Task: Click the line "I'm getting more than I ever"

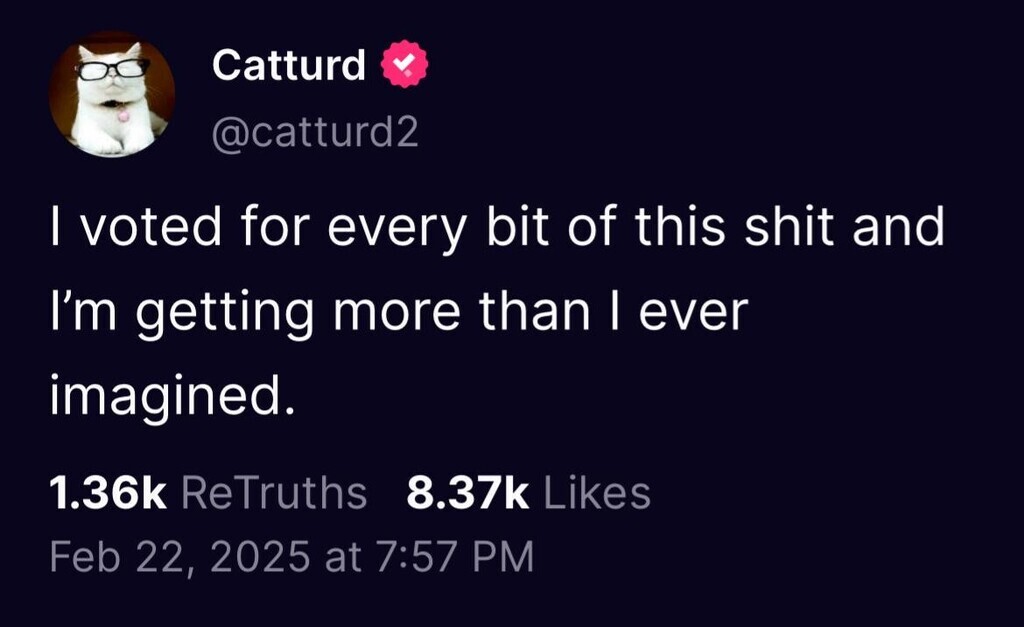Action: click(x=398, y=313)
